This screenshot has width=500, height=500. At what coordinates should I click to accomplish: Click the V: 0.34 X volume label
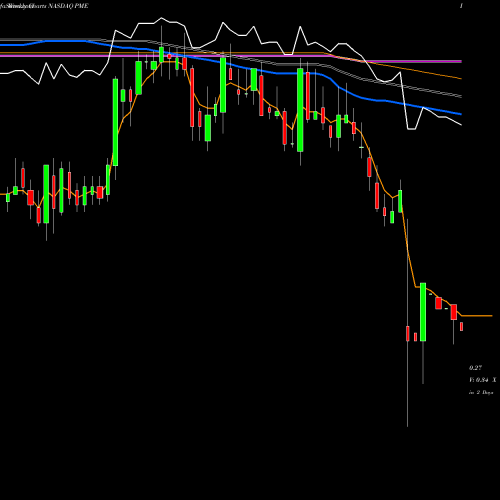482,380
